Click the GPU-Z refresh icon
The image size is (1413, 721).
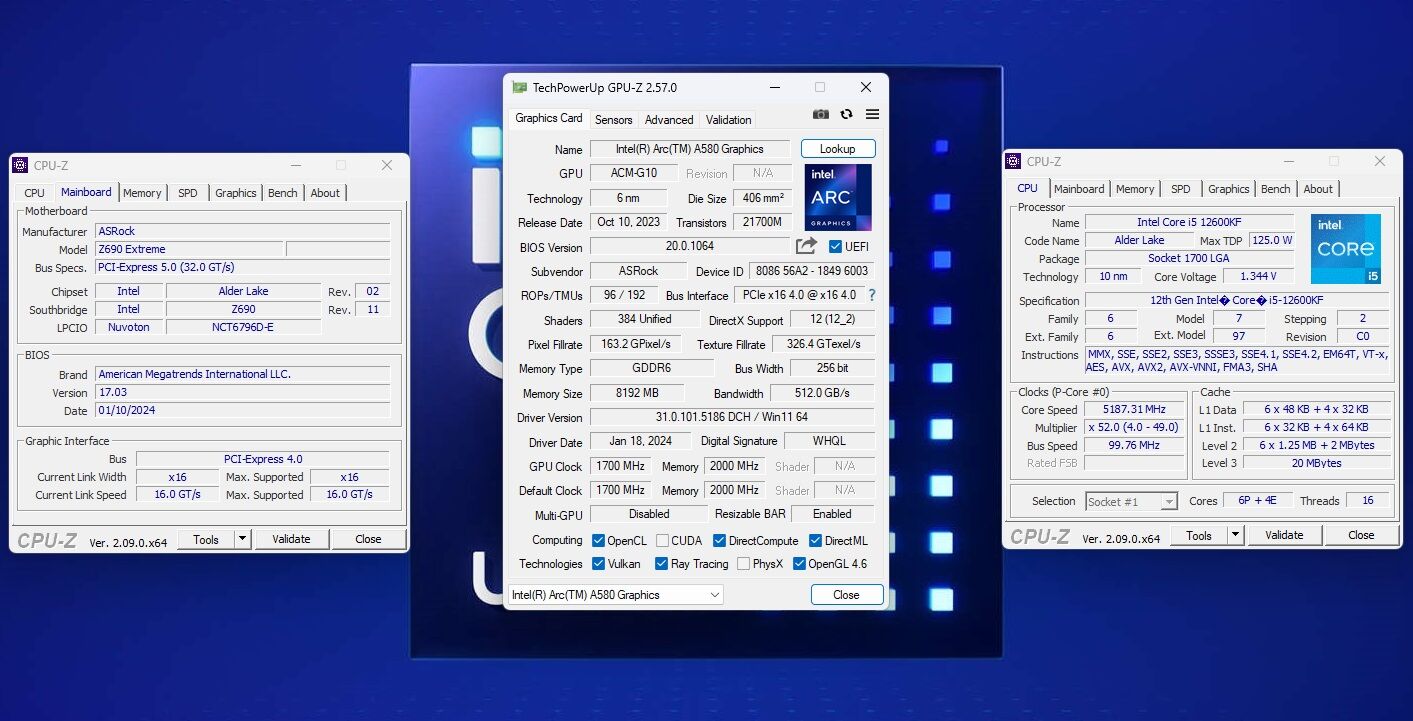pyautogui.click(x=847, y=115)
